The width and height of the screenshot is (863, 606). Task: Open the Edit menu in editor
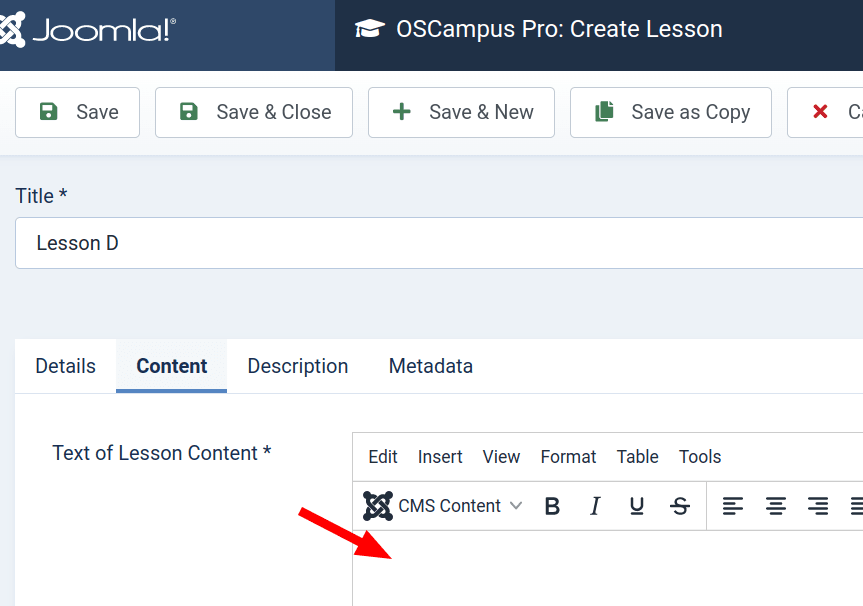[x=383, y=457]
